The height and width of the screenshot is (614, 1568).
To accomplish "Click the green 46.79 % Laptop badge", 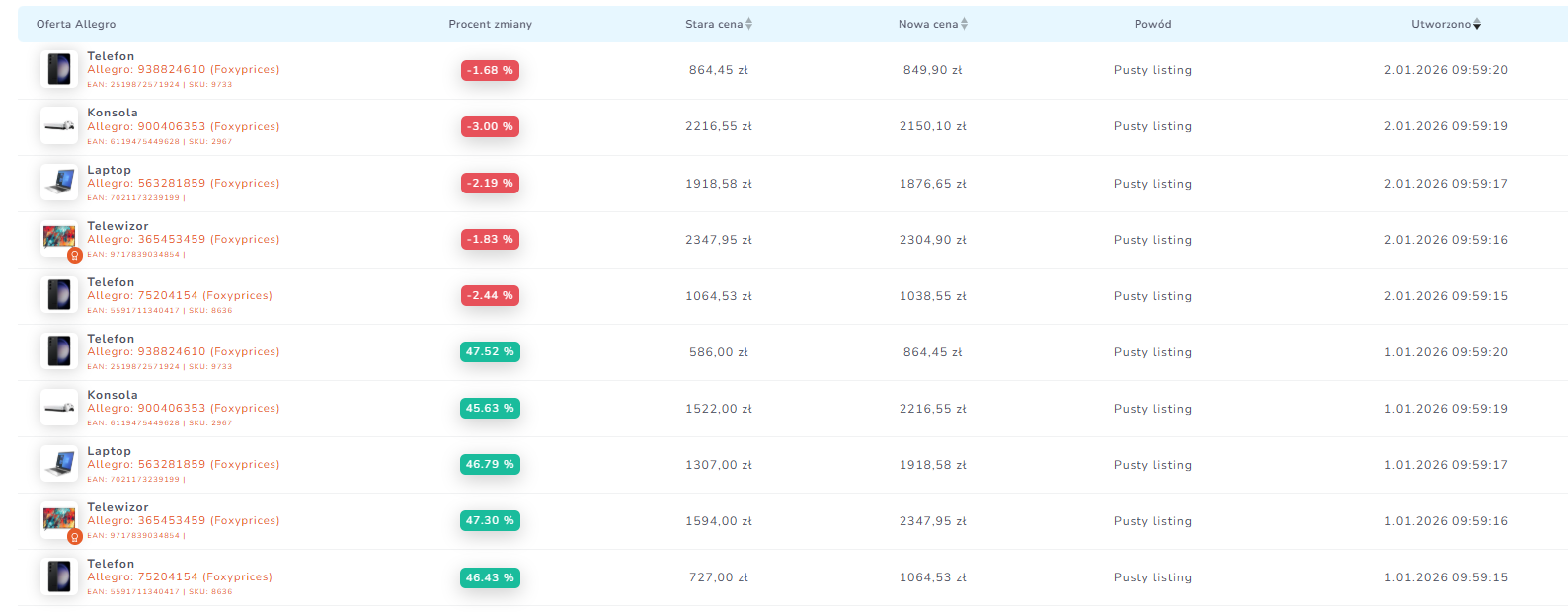I will 490,465.
